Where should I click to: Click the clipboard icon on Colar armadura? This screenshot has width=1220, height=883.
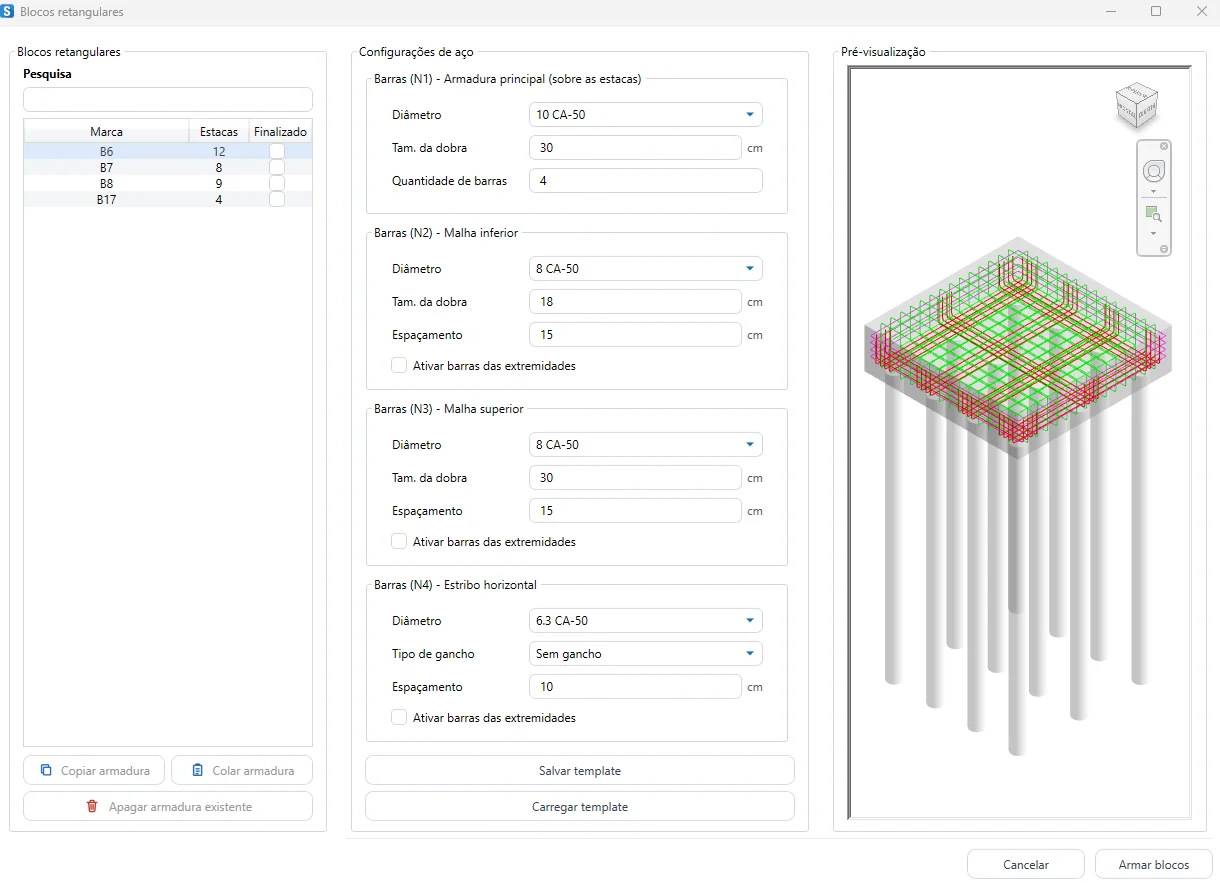point(197,770)
